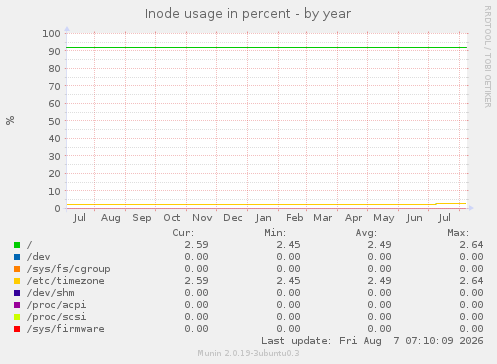Select the "/dev" legend label

pos(39,257)
